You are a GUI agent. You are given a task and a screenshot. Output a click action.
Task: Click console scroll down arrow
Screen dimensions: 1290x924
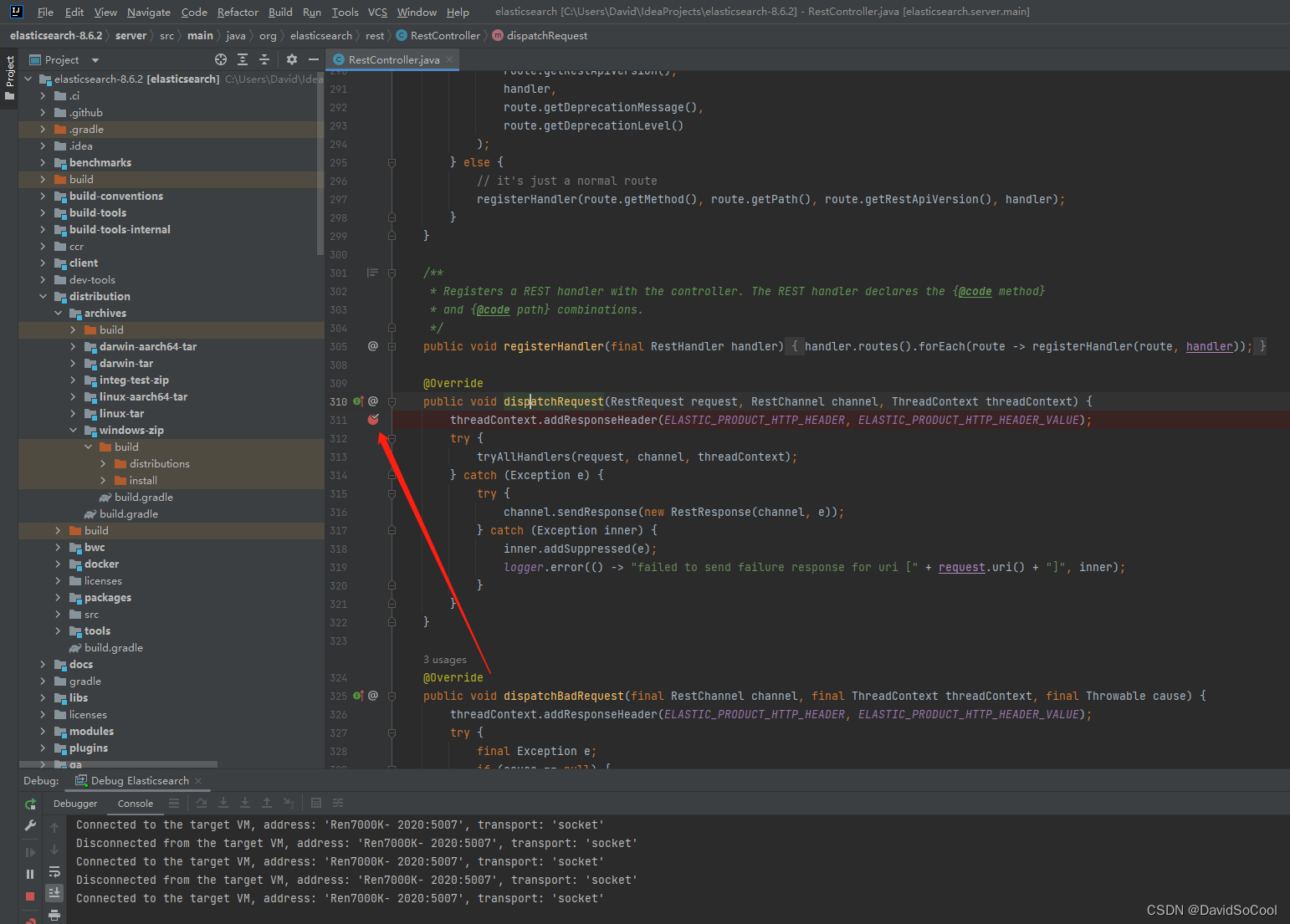54,850
